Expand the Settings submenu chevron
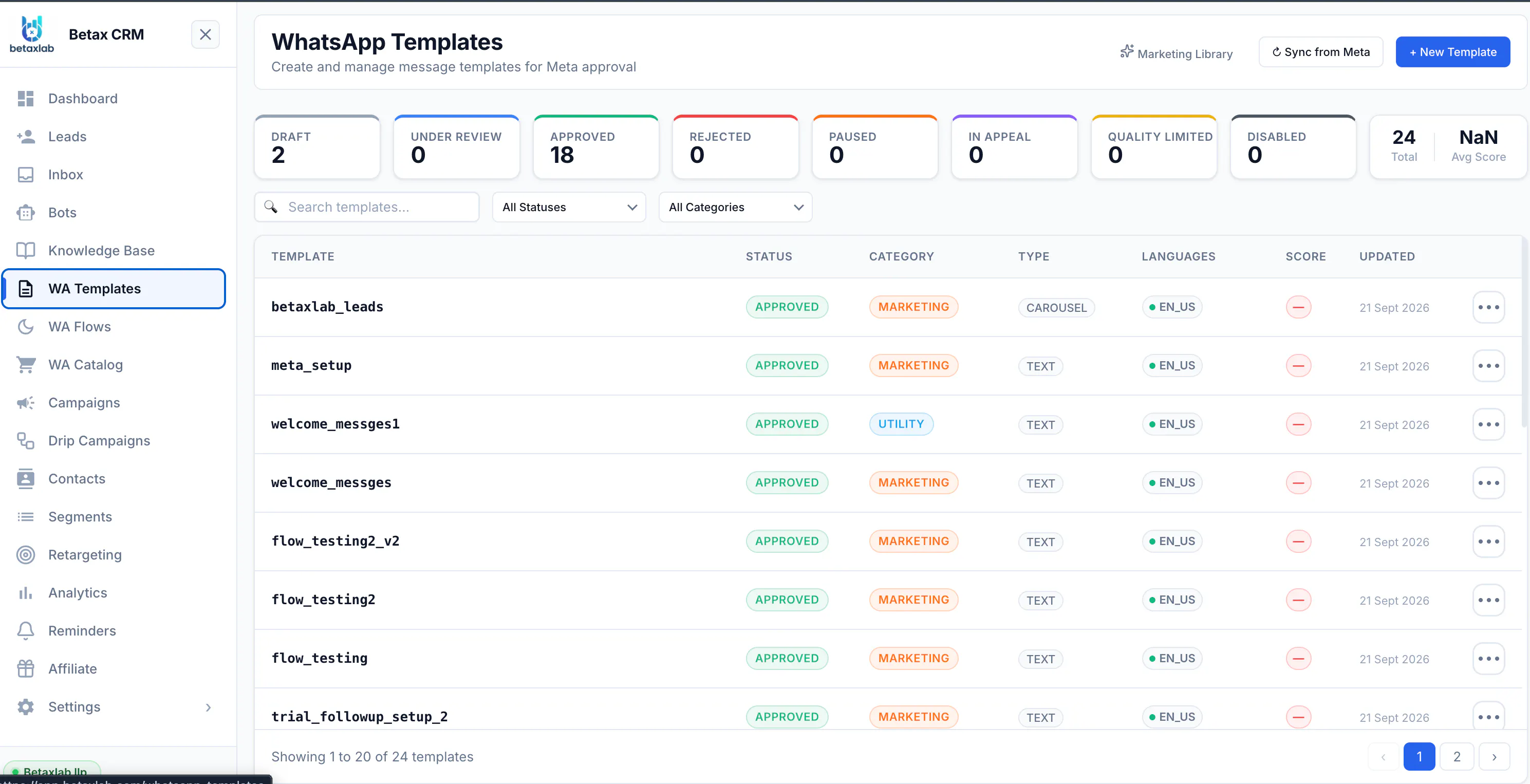The width and height of the screenshot is (1530, 784). click(x=208, y=707)
